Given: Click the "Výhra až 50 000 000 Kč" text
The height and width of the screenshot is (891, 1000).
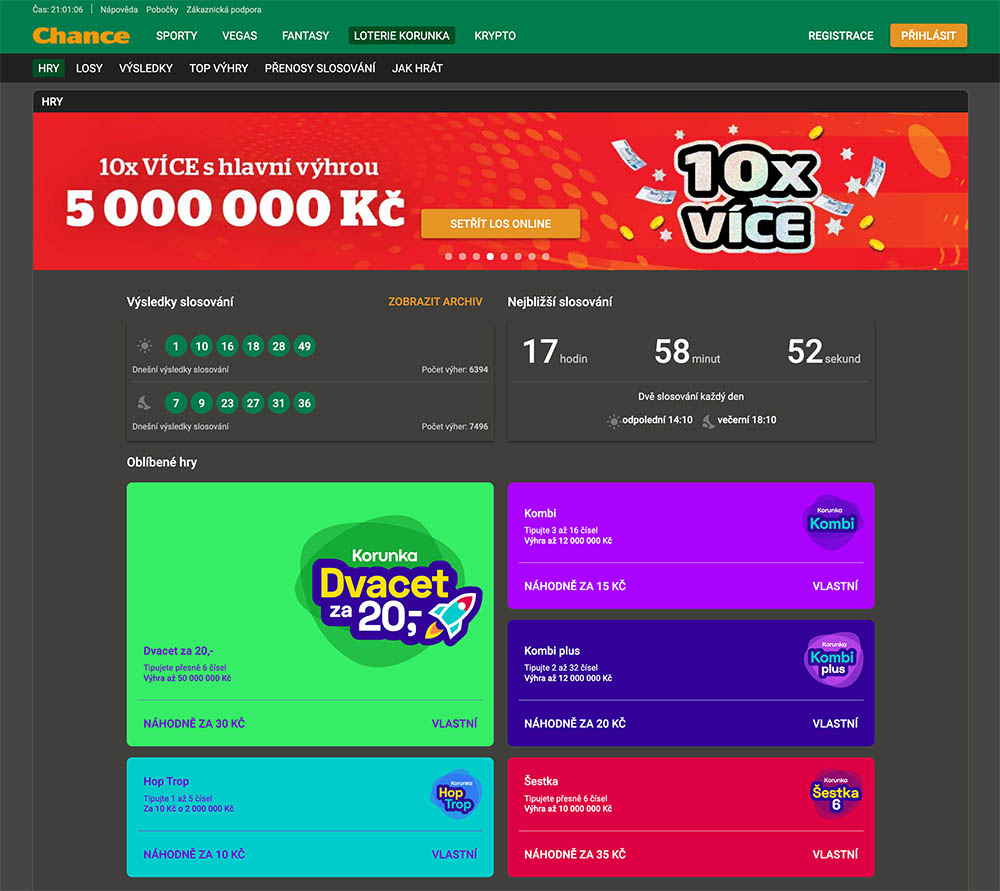Looking at the screenshot, I should coord(187,678).
